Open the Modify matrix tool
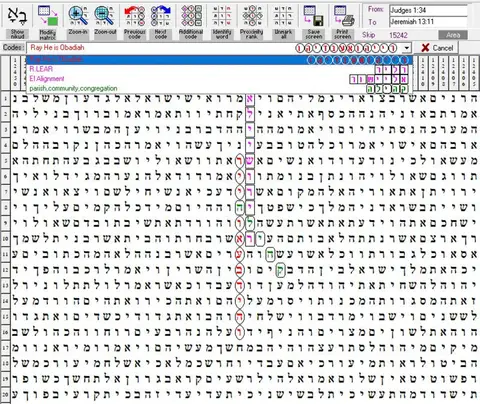The image size is (480, 404). tap(48, 15)
